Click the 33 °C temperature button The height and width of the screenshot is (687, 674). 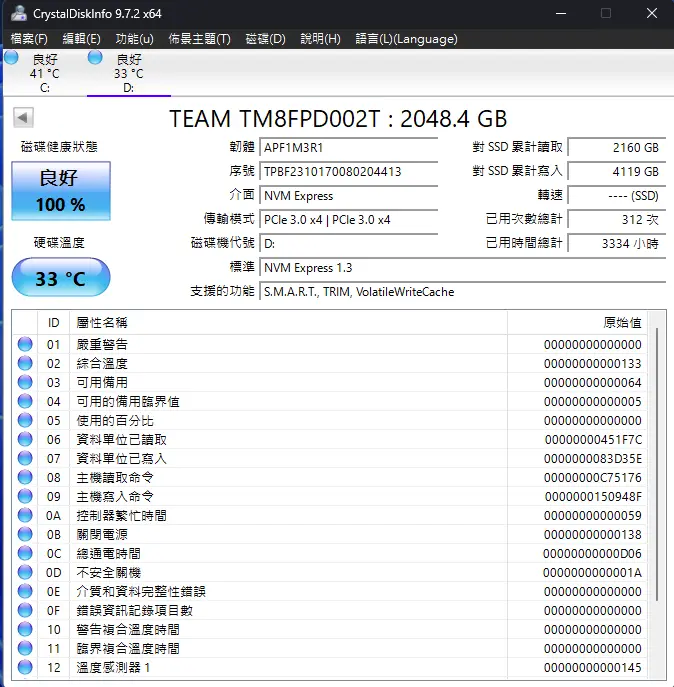tap(61, 277)
